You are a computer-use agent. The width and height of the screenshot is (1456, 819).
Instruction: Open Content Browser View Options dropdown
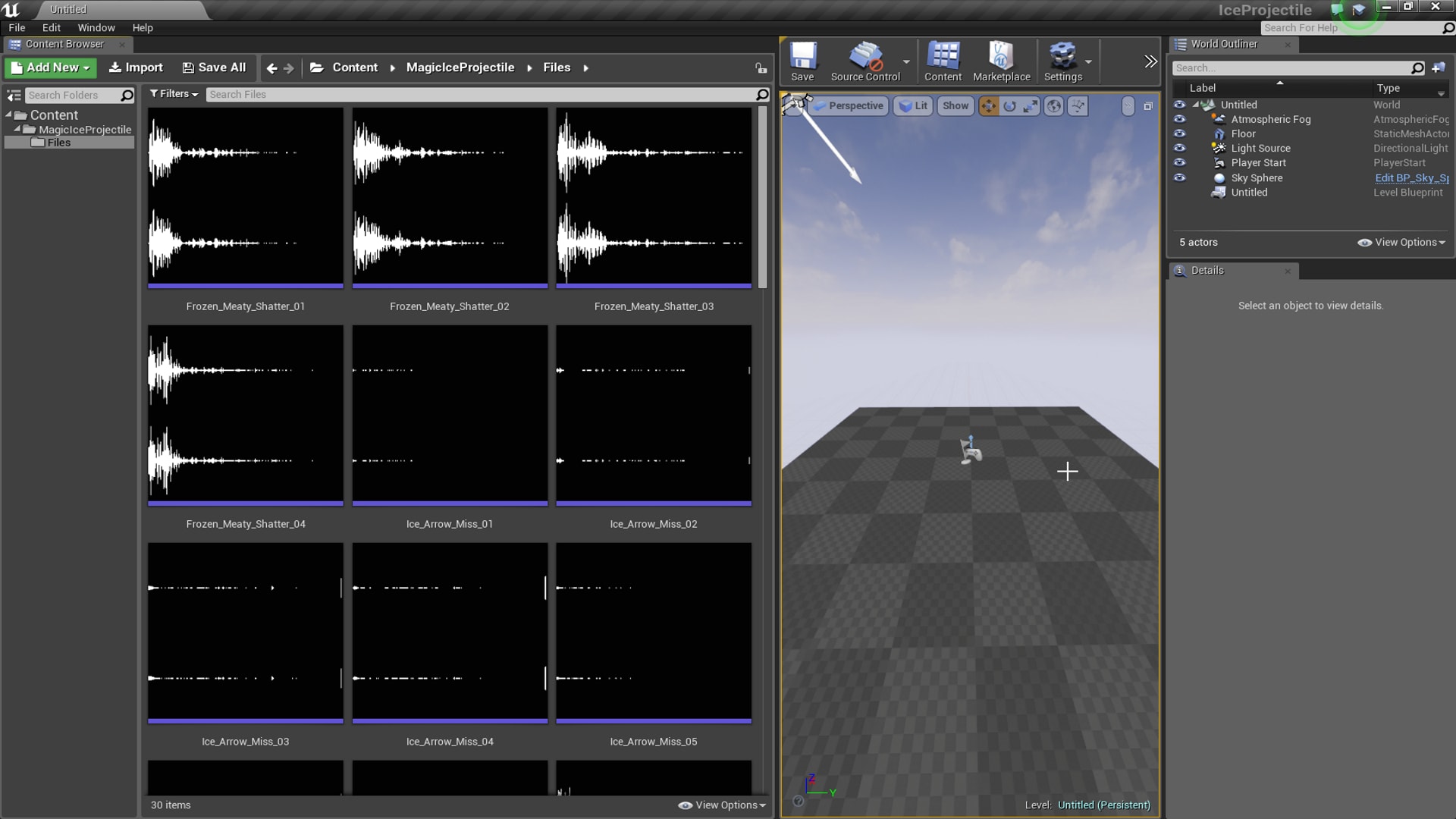[722, 805]
